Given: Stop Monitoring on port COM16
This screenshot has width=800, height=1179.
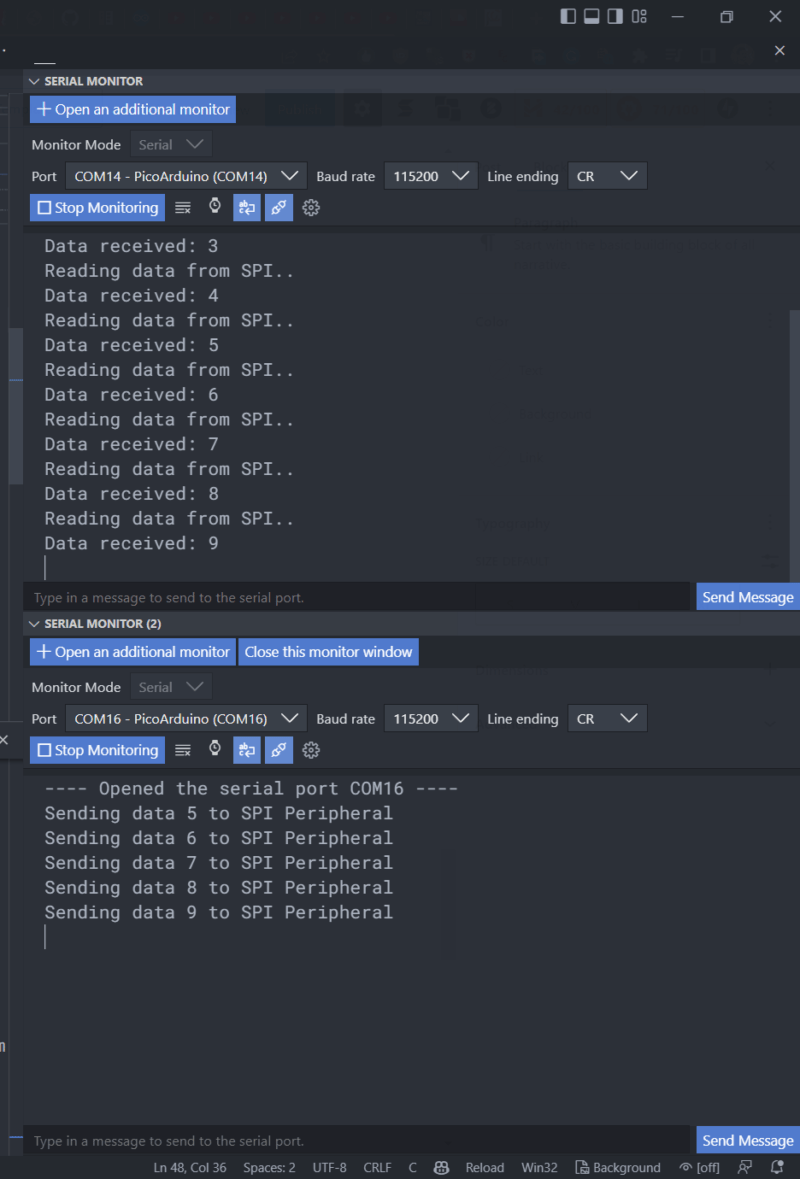Looking at the screenshot, I should click(97, 750).
